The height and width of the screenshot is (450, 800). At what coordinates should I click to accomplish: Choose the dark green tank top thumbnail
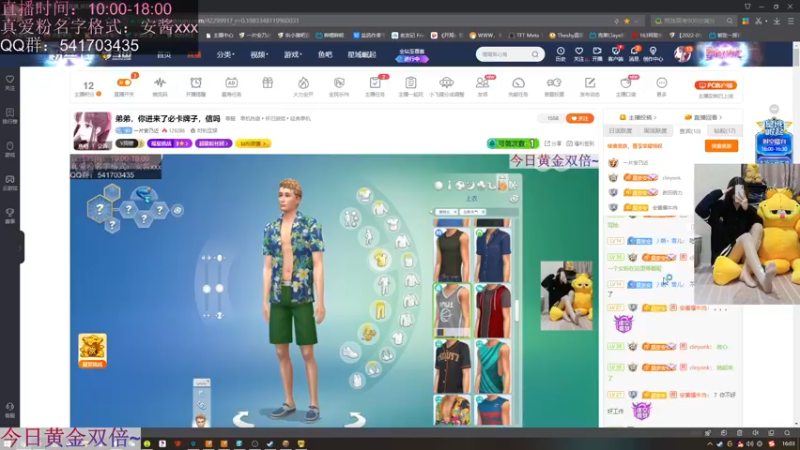coord(452,255)
